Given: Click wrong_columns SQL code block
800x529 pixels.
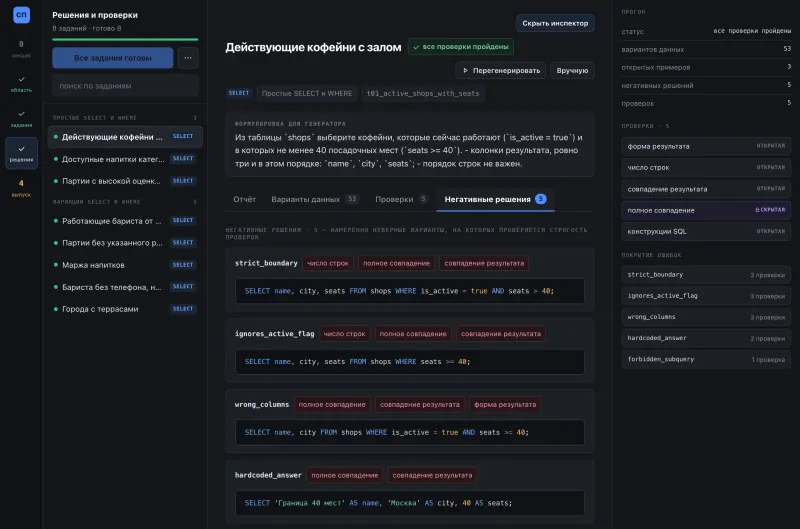Looking at the screenshot, I should (x=410, y=432).
